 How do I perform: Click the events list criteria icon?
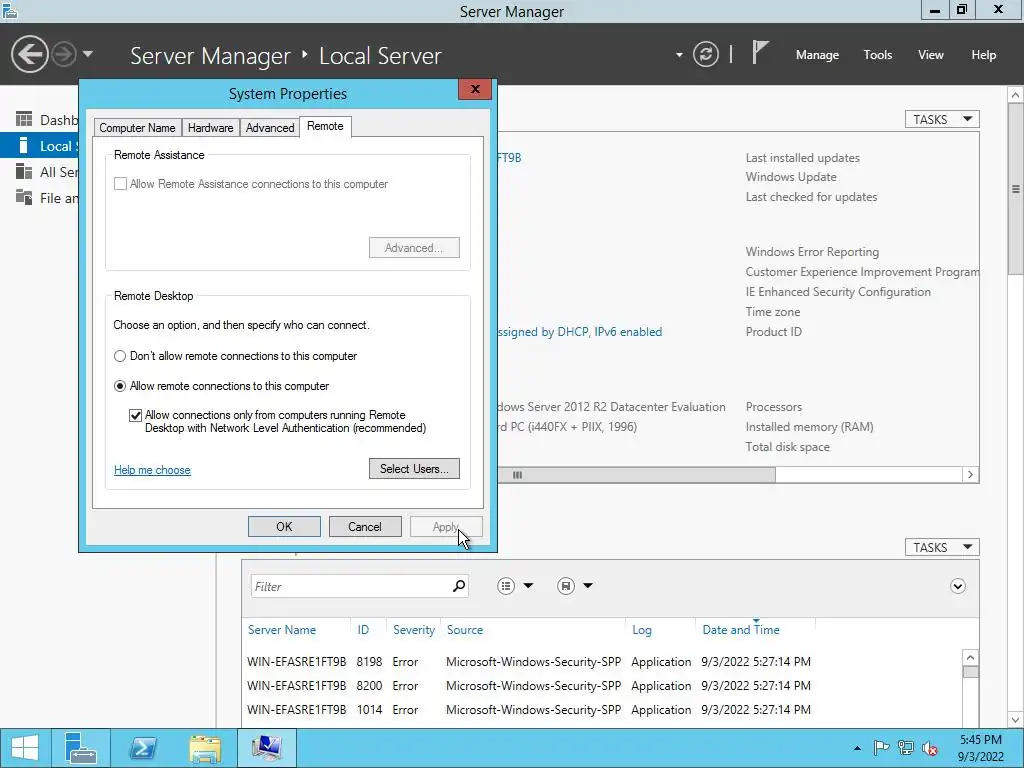(506, 586)
